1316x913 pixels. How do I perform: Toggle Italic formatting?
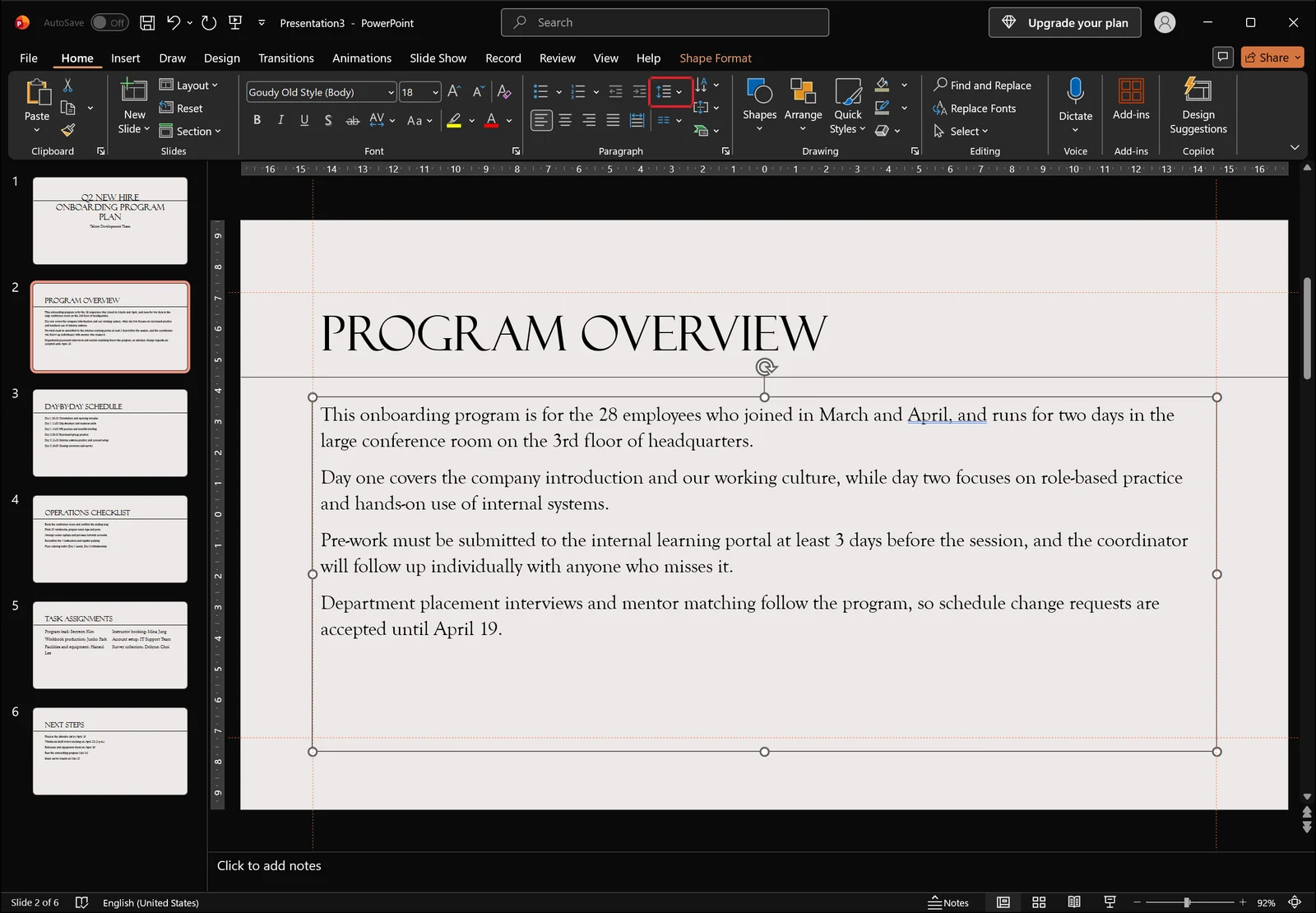tap(280, 120)
